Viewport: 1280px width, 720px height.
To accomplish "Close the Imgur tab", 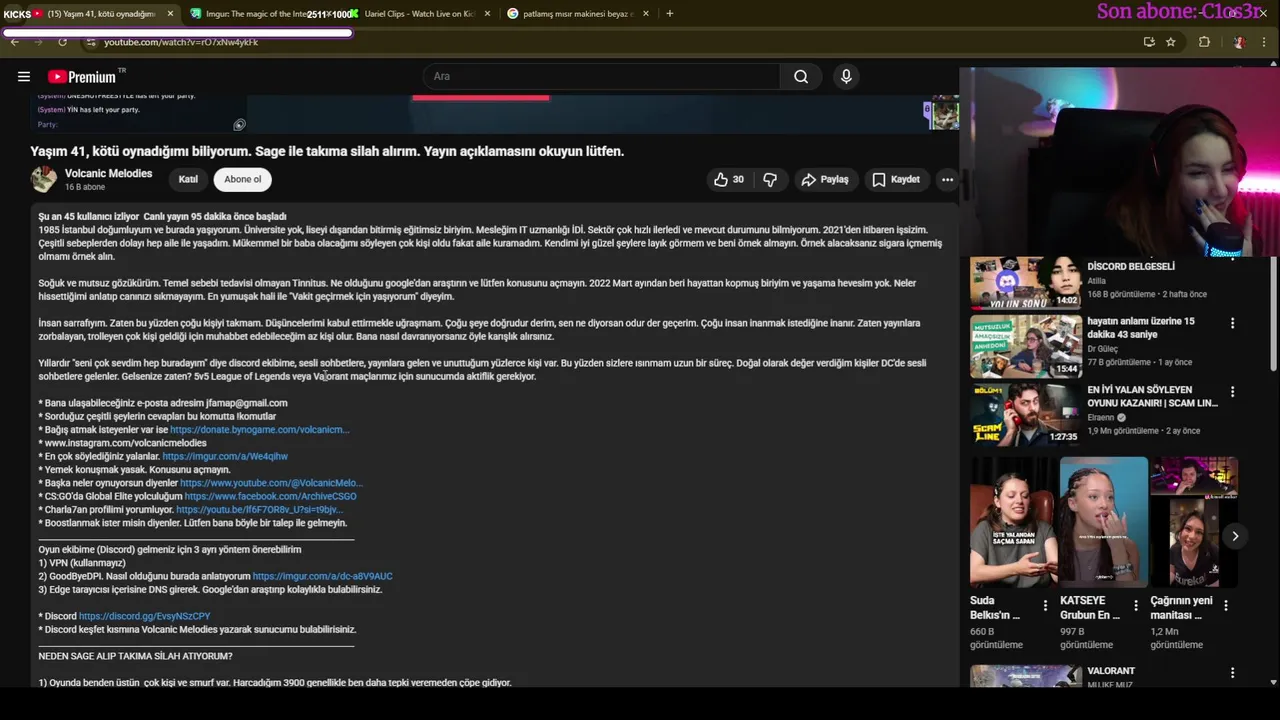I will click(x=329, y=14).
